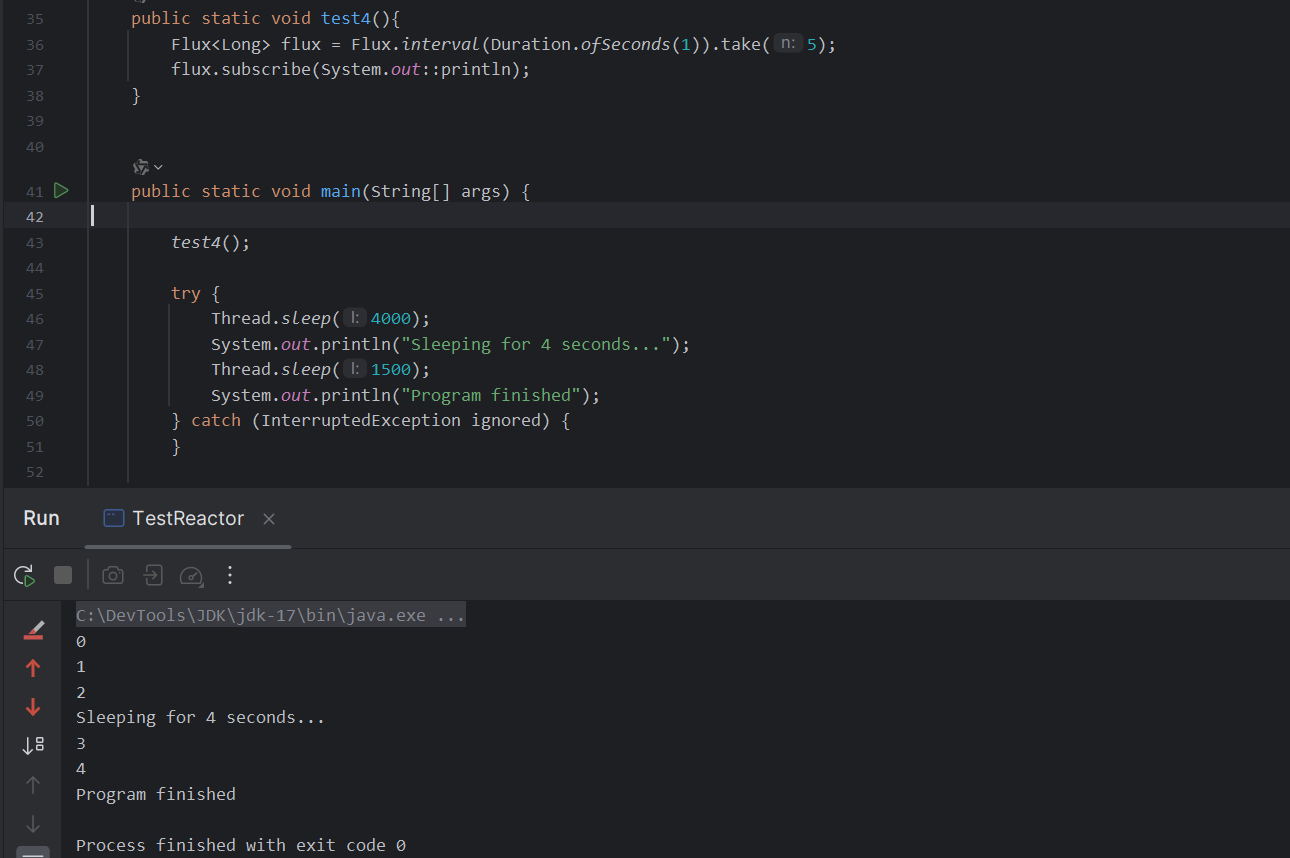This screenshot has height=858, width=1290.
Task: Click the exit/restore layout icon in the Run toolbar
Action: 152,575
